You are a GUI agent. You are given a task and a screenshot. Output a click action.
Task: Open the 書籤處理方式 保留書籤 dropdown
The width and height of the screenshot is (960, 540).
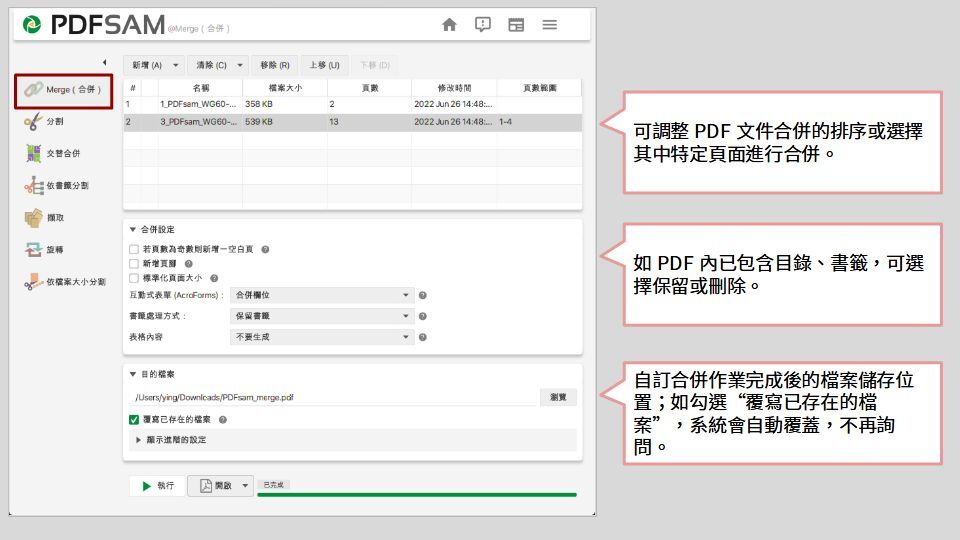321,316
